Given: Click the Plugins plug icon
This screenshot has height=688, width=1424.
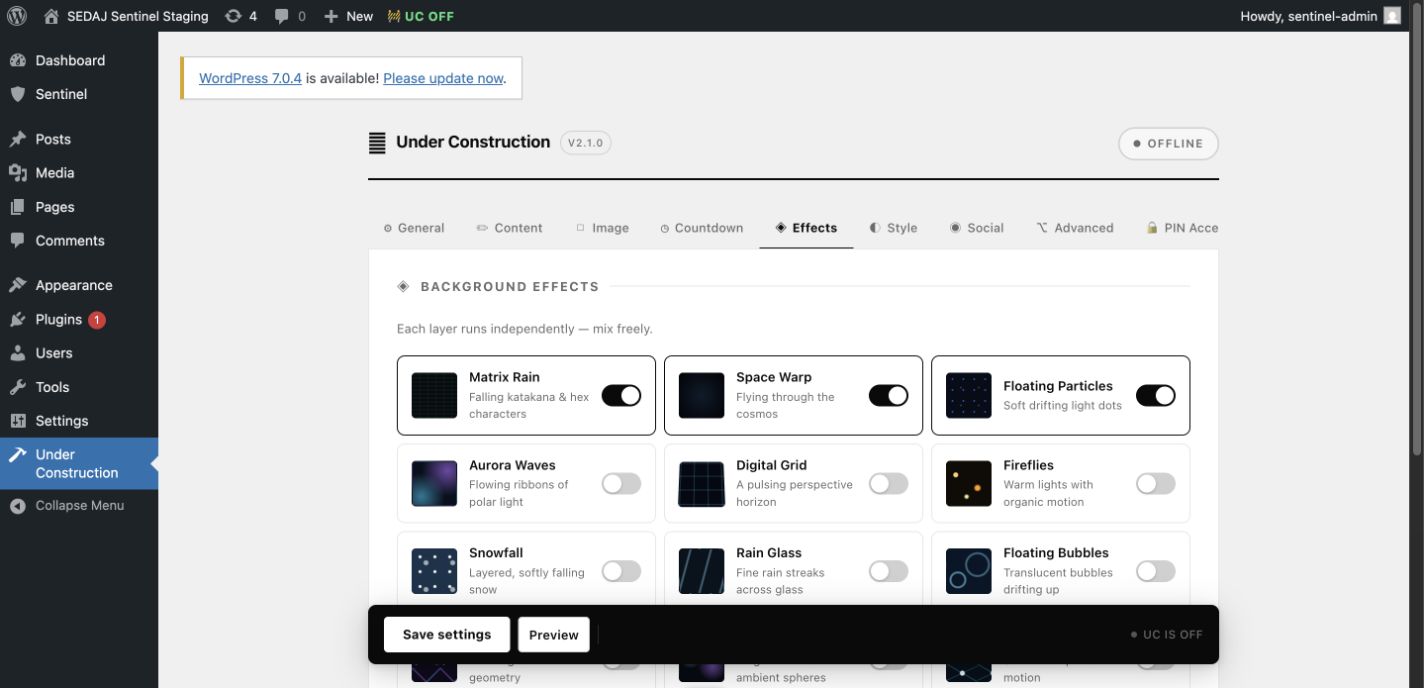Looking at the screenshot, I should click(17, 319).
